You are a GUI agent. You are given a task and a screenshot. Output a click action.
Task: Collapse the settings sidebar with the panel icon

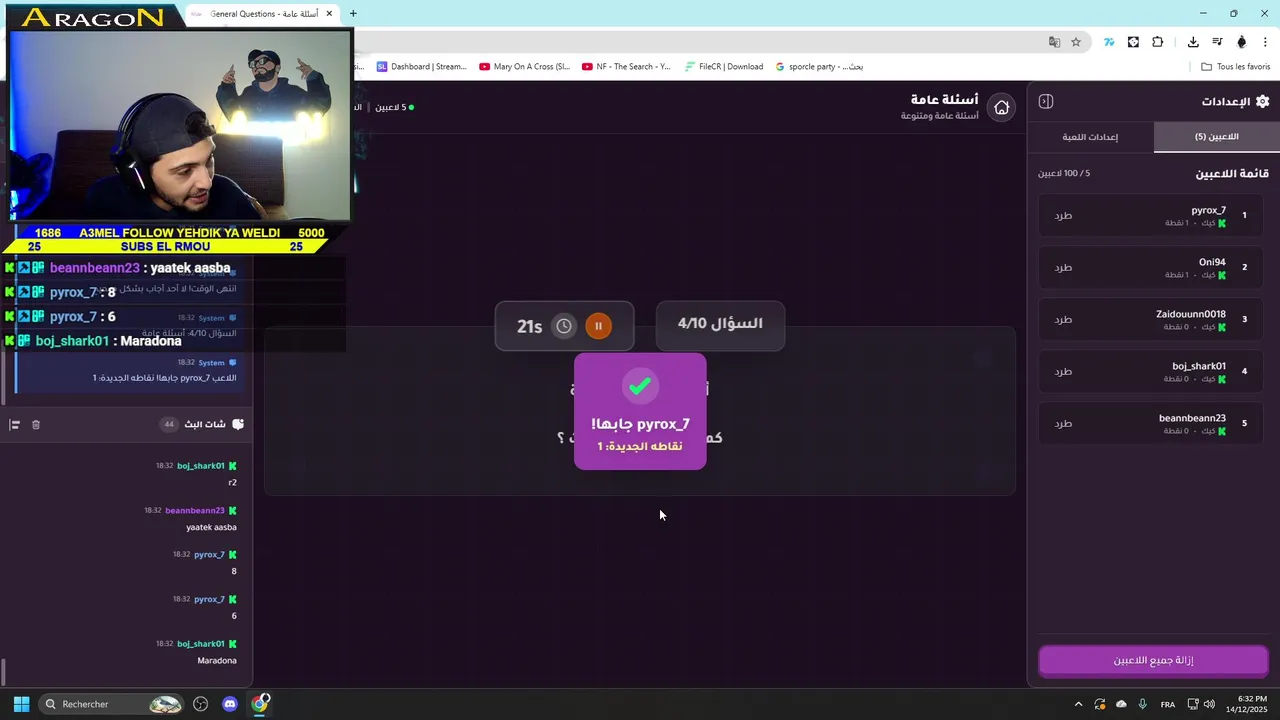tap(1046, 101)
